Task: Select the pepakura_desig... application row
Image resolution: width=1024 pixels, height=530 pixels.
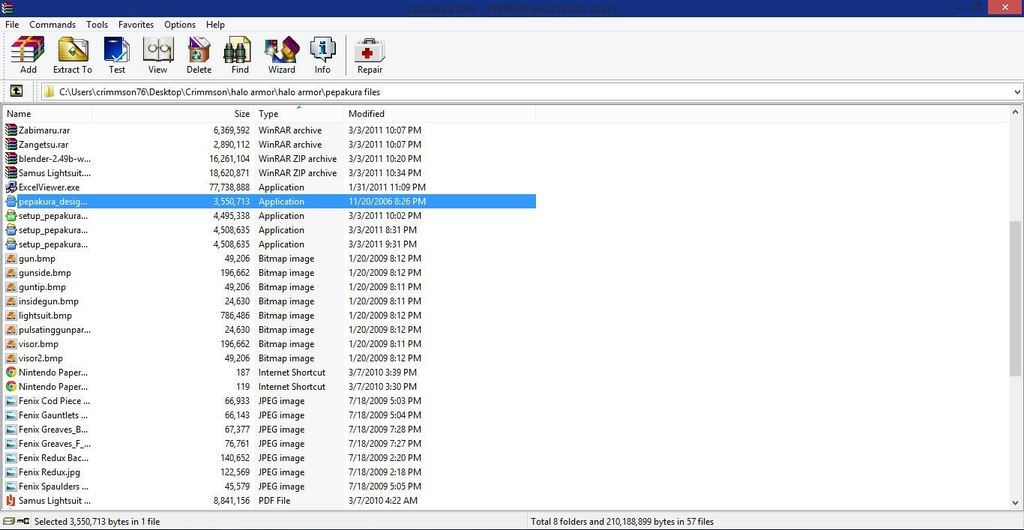Action: (270, 202)
